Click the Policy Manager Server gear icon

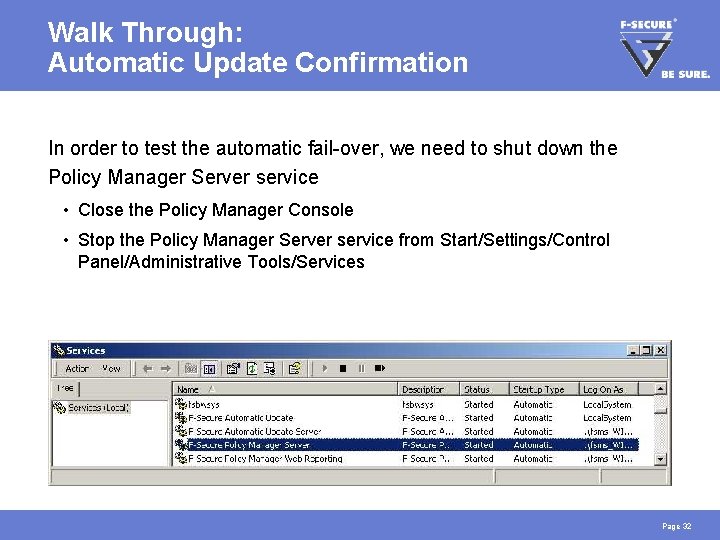pos(181,444)
